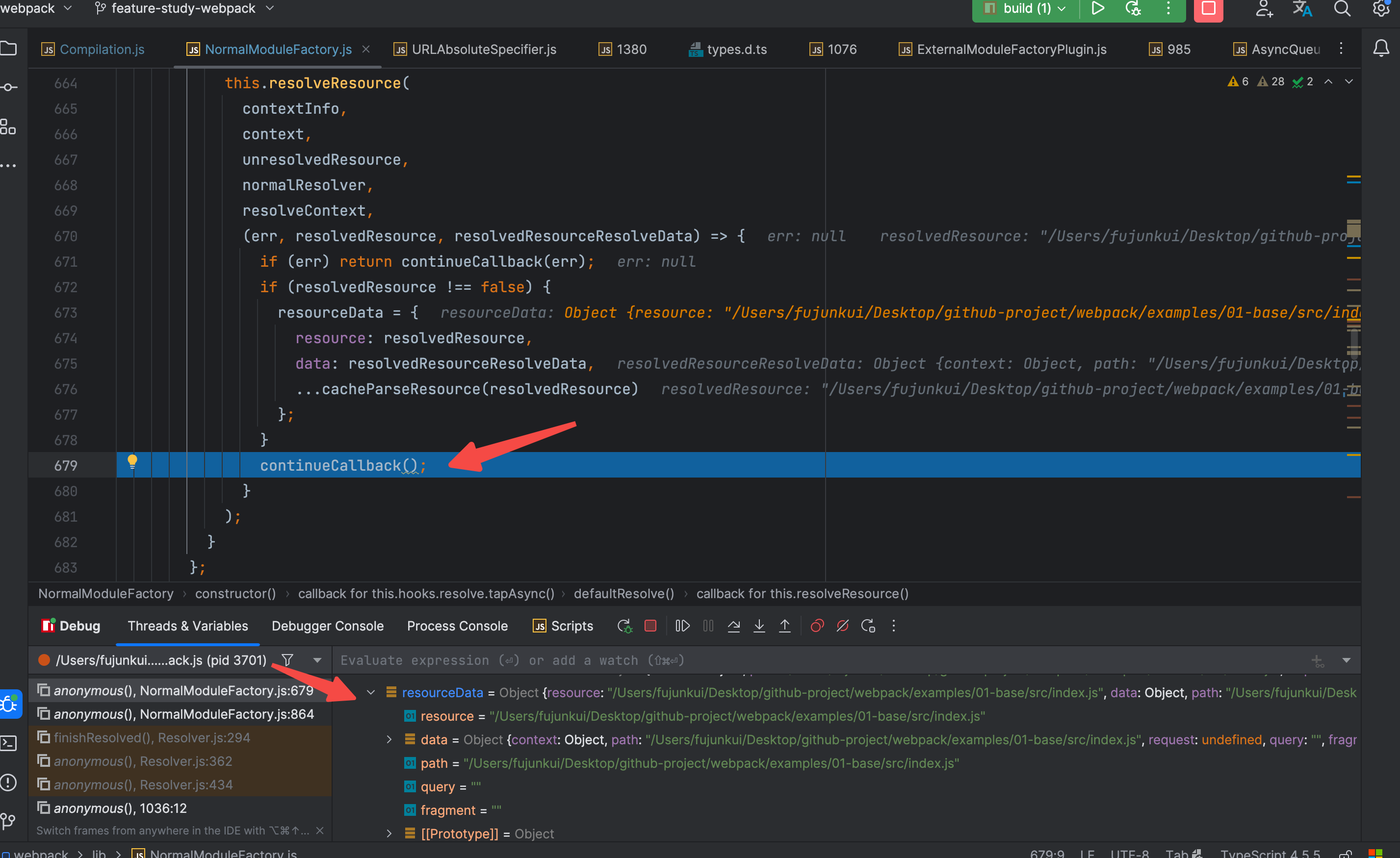Click the Resume Program debugger icon

tap(682, 626)
